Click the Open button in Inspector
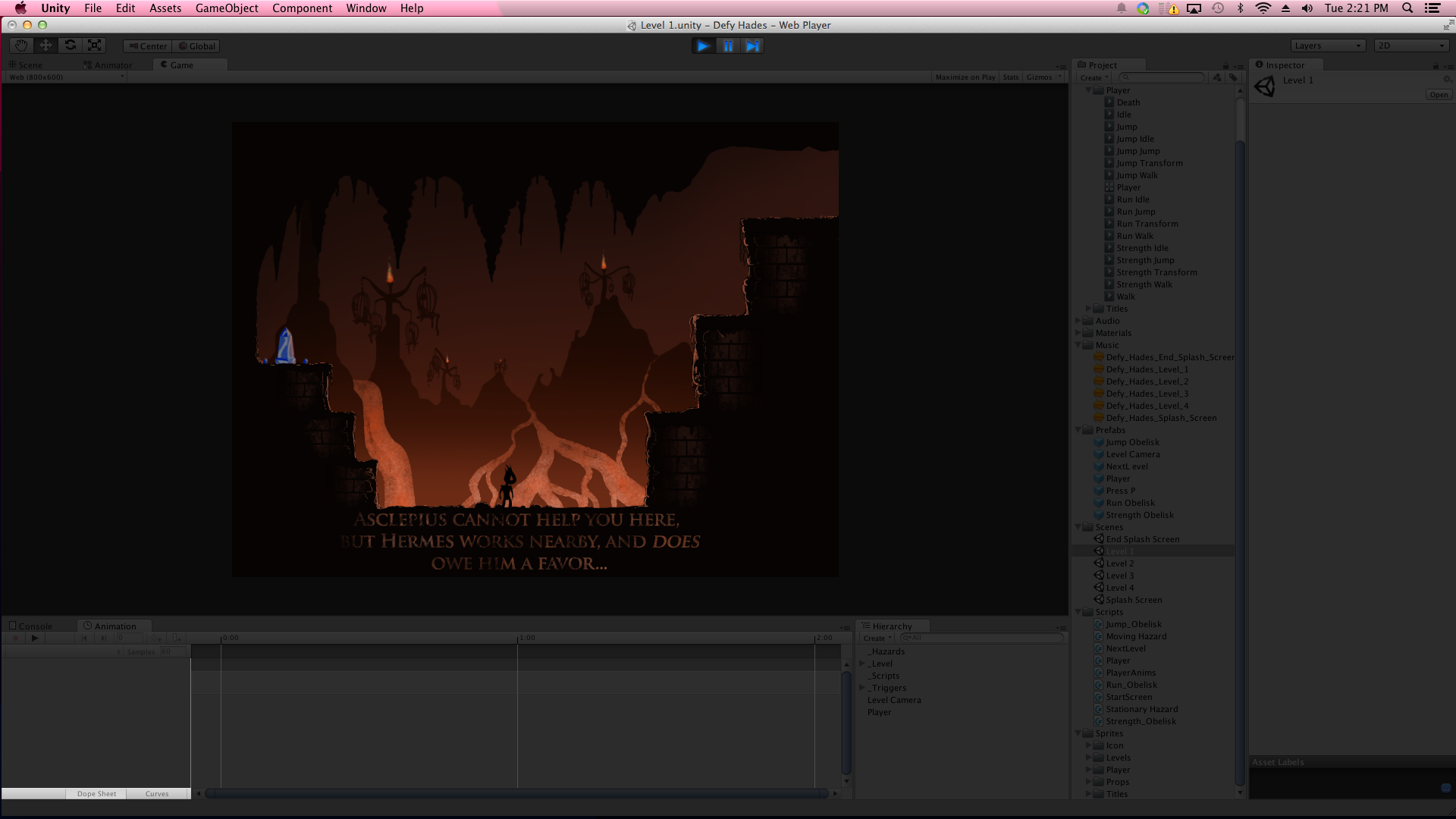 (x=1439, y=95)
